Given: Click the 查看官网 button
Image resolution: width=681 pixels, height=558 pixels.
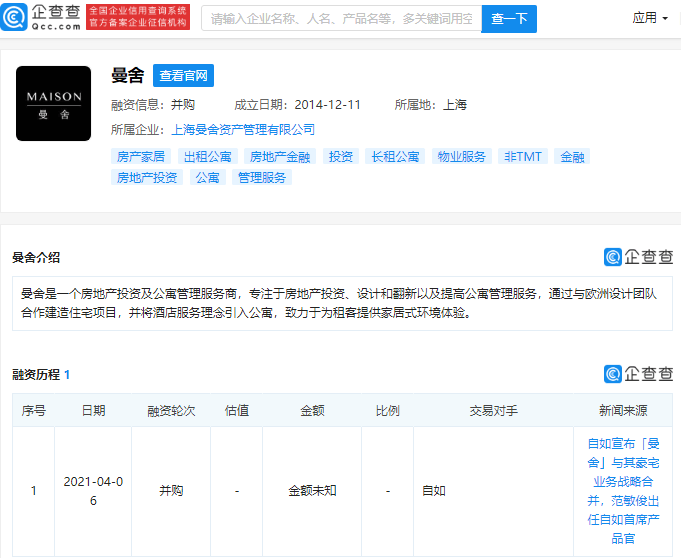Looking at the screenshot, I should click(x=183, y=76).
